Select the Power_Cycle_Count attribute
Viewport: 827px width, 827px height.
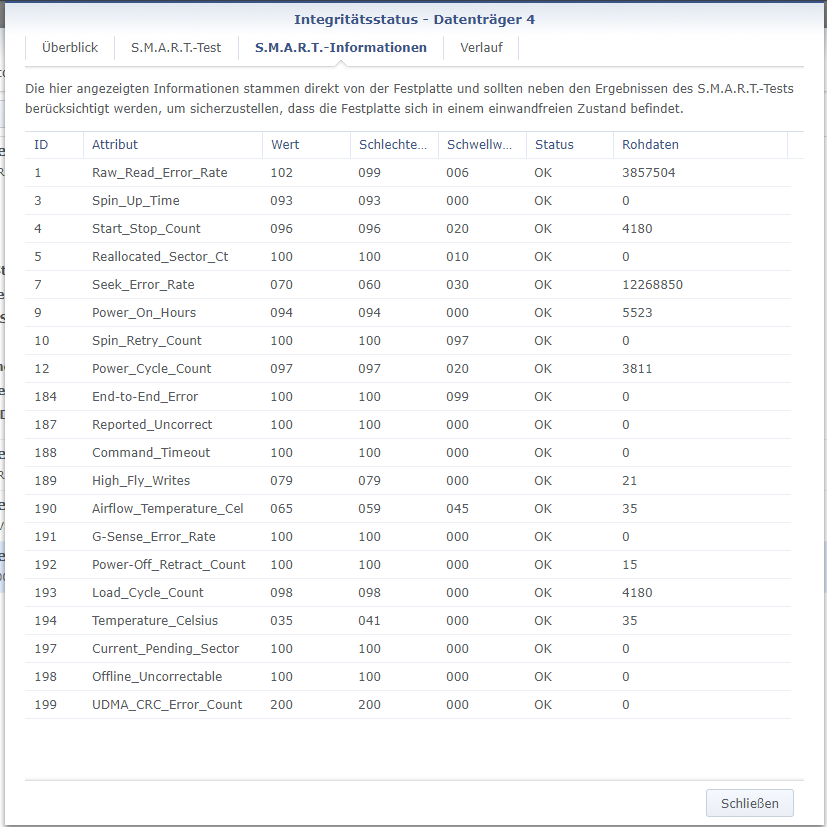click(151, 368)
